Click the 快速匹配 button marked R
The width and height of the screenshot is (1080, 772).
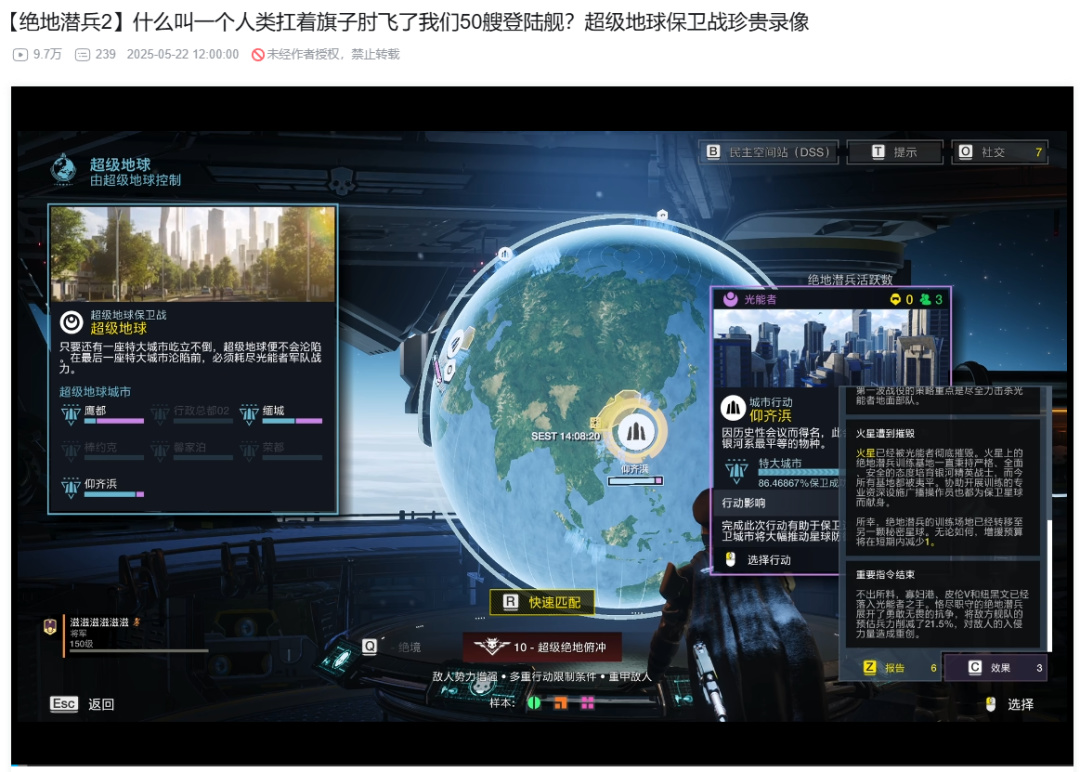tap(542, 603)
